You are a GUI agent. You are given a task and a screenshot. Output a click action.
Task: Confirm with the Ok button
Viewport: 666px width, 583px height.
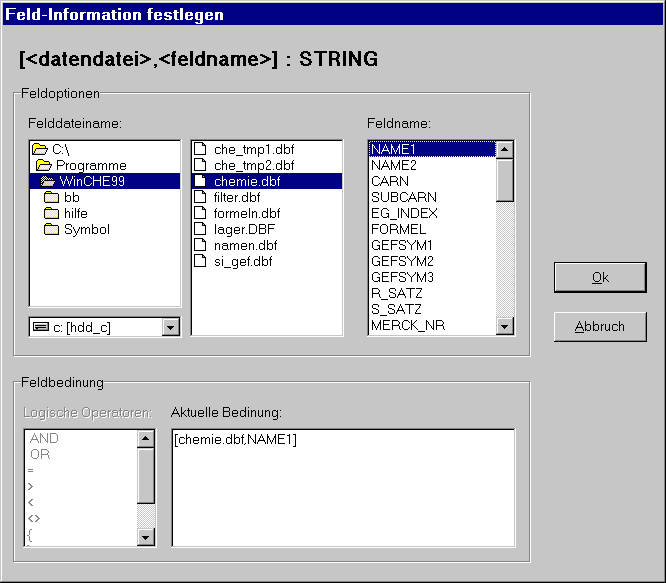pos(600,278)
